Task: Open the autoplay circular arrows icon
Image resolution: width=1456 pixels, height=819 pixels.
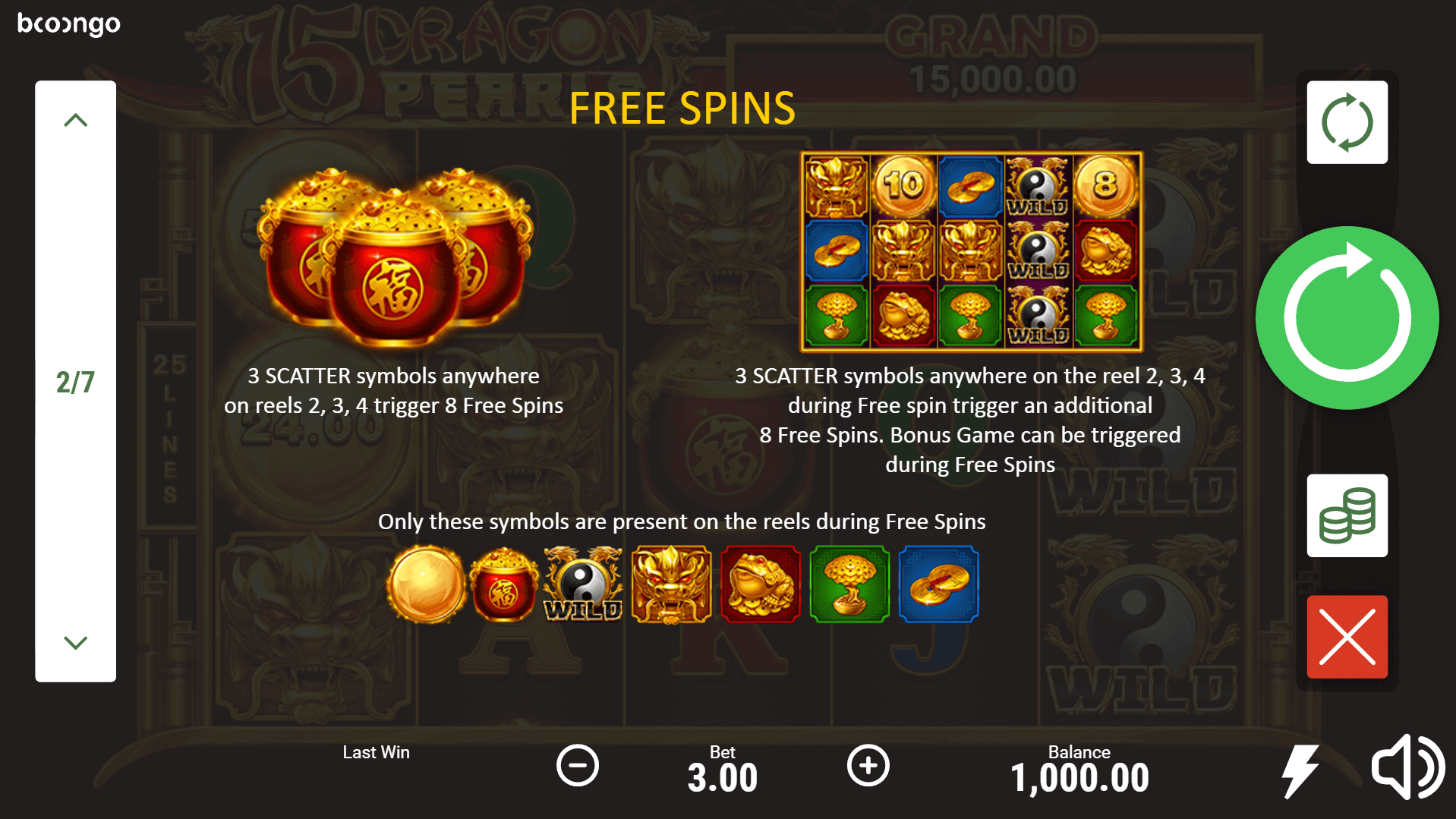Action: (x=1347, y=122)
